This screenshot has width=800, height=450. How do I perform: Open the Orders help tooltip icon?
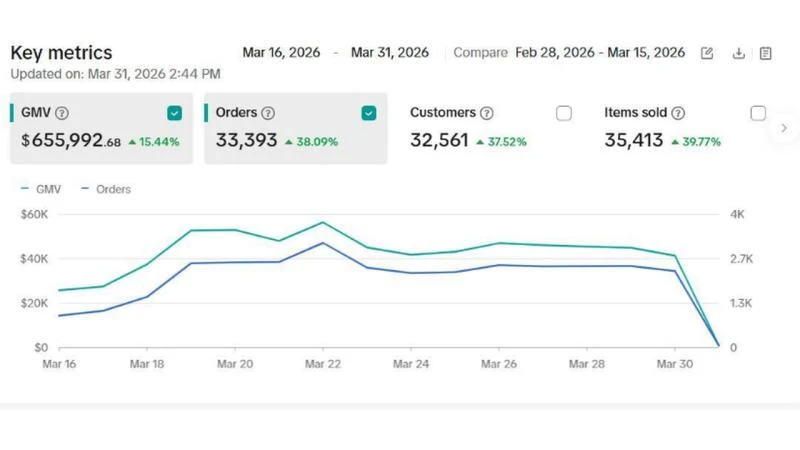point(268,113)
